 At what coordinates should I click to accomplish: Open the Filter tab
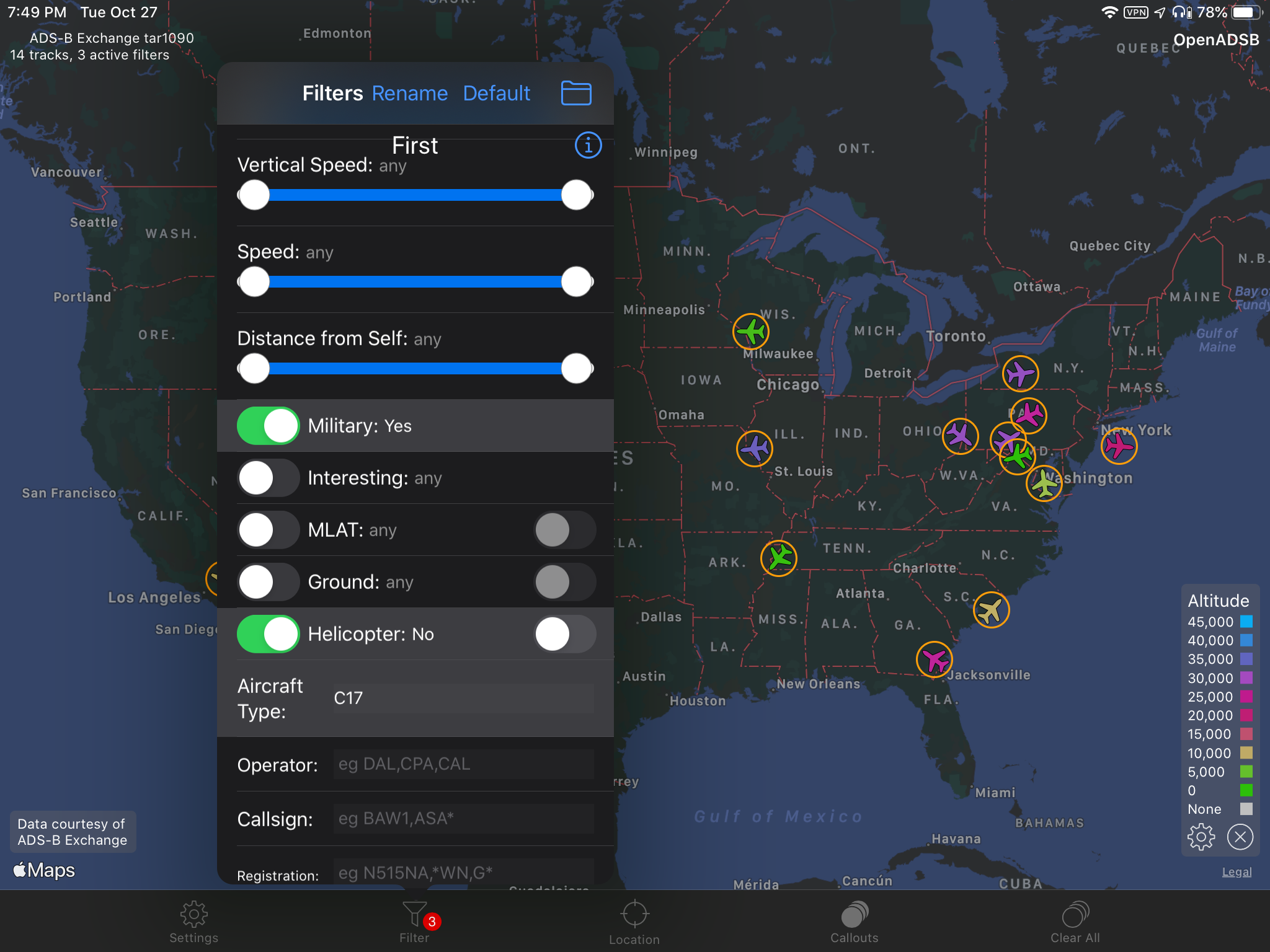click(414, 922)
